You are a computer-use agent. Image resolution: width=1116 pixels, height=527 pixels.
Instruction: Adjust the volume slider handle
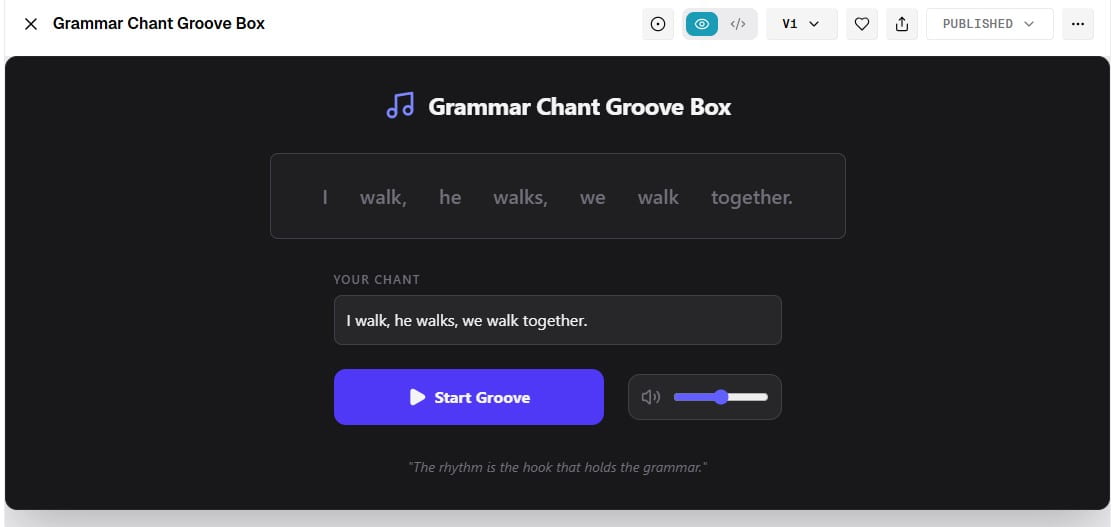[x=721, y=397]
